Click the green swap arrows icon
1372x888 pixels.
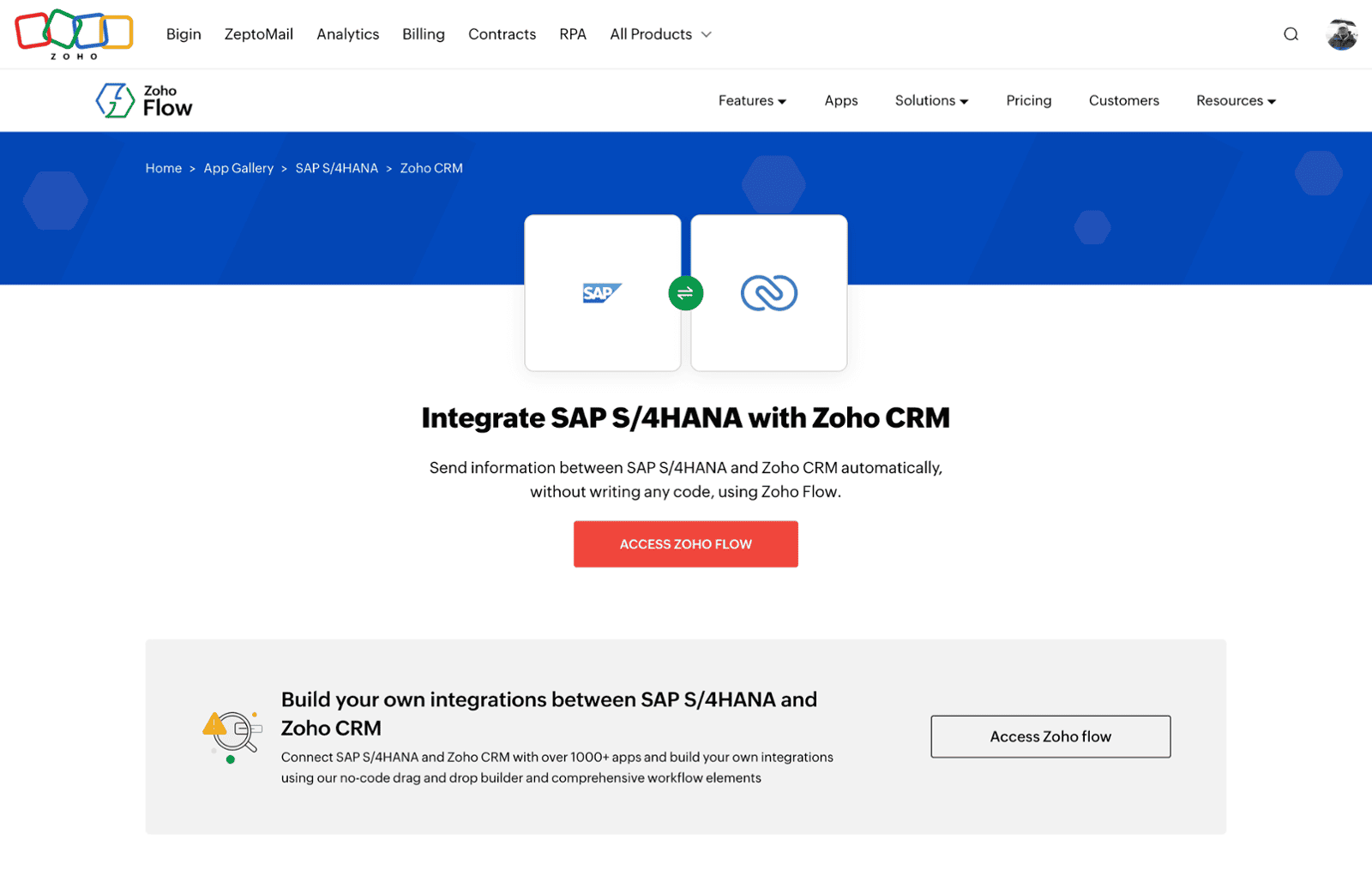point(685,293)
